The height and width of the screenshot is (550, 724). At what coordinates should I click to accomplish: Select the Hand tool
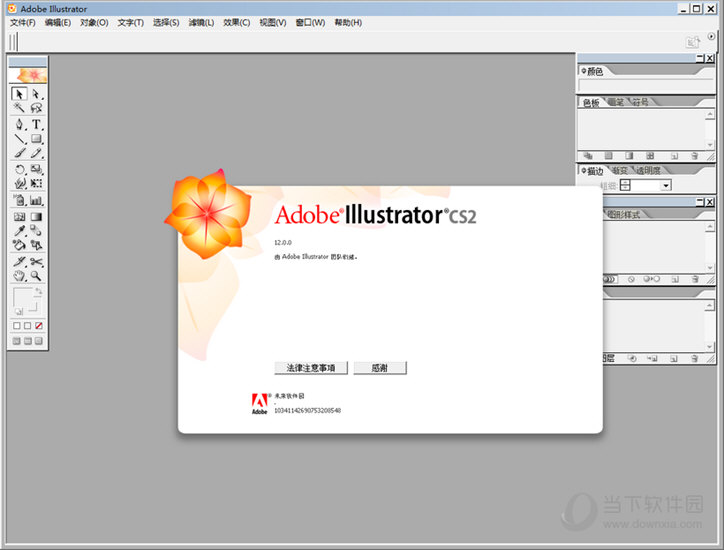point(19,276)
